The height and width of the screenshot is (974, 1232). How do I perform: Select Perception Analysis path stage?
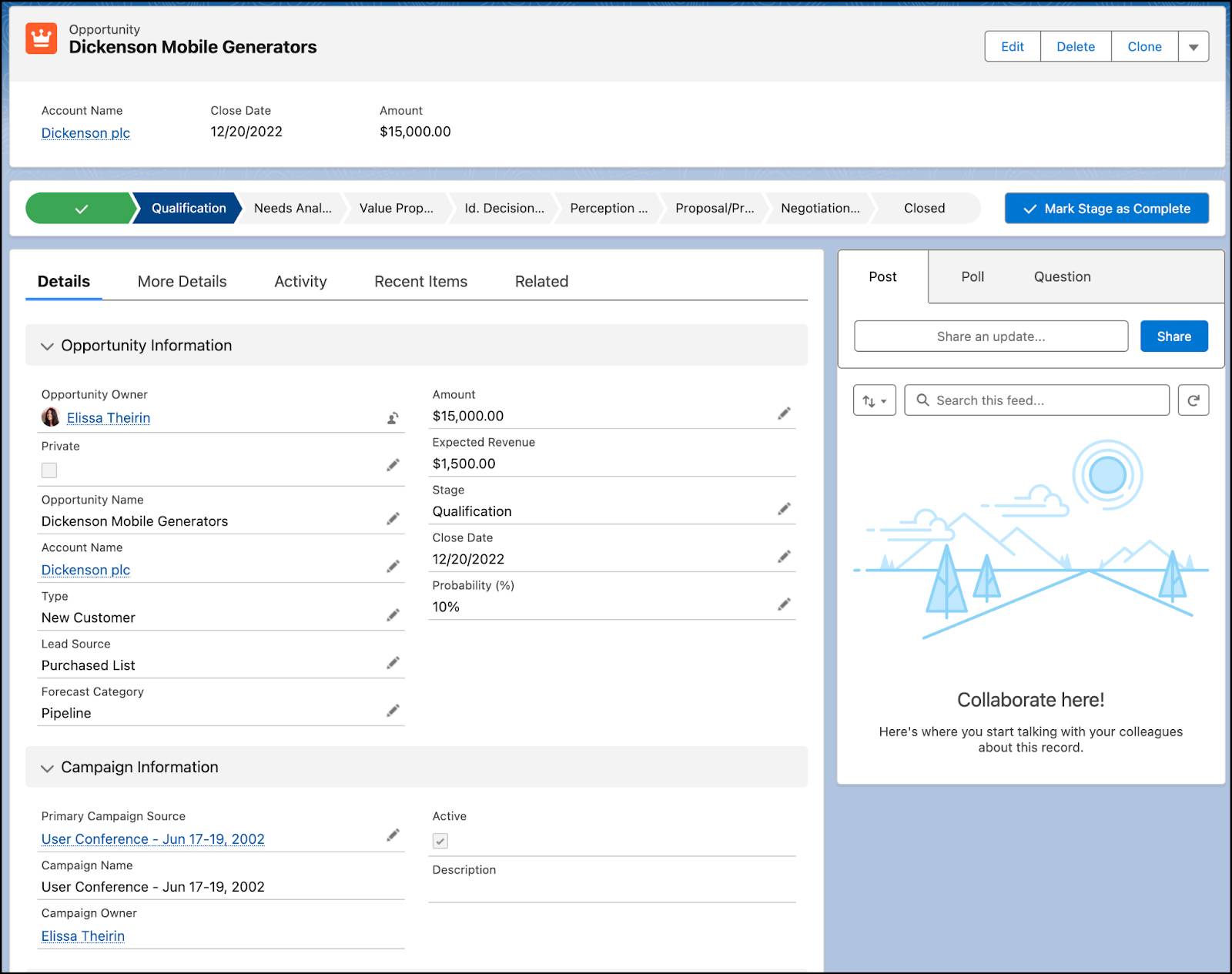point(608,208)
